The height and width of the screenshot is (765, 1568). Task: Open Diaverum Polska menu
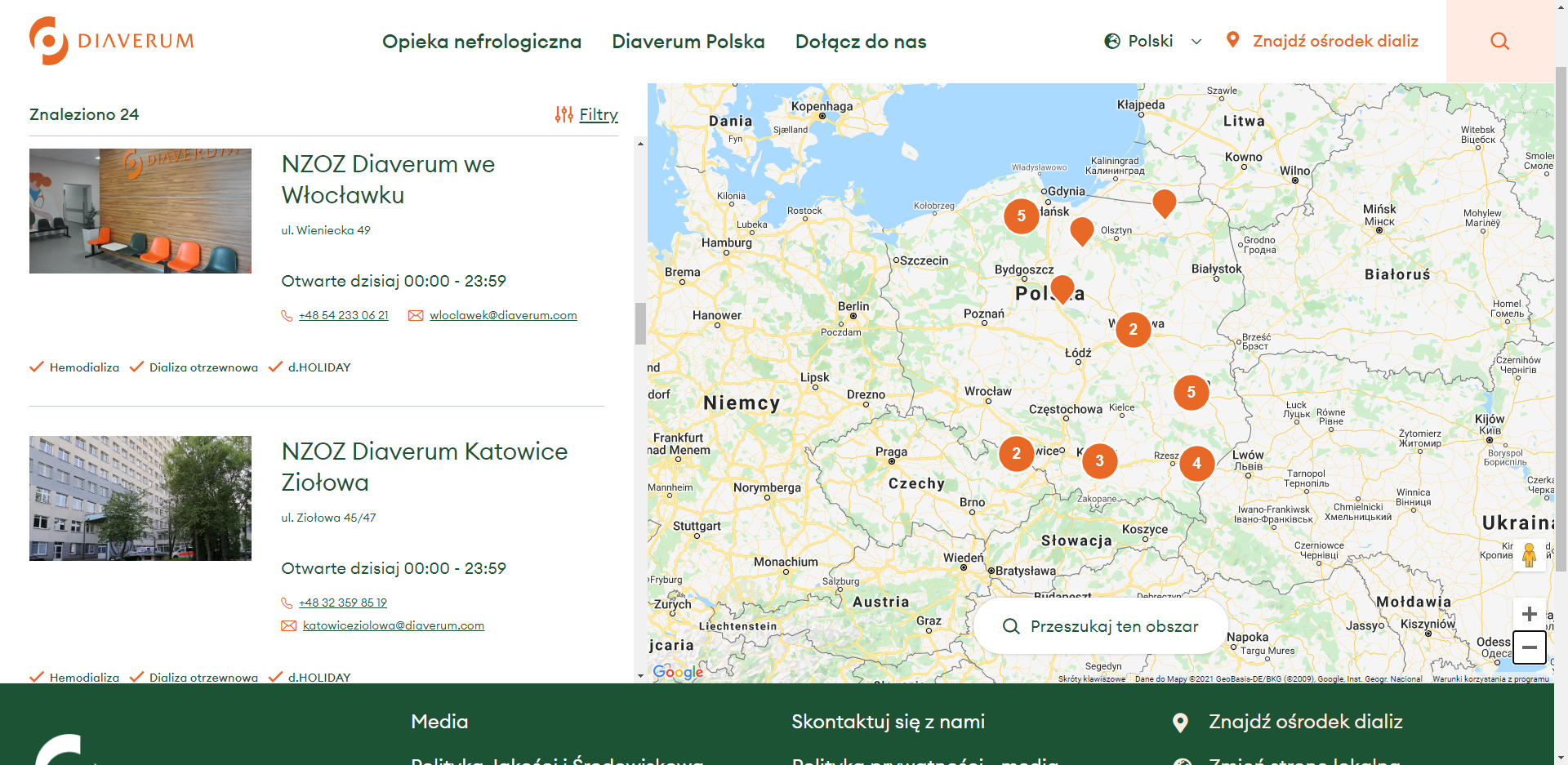[x=688, y=42]
